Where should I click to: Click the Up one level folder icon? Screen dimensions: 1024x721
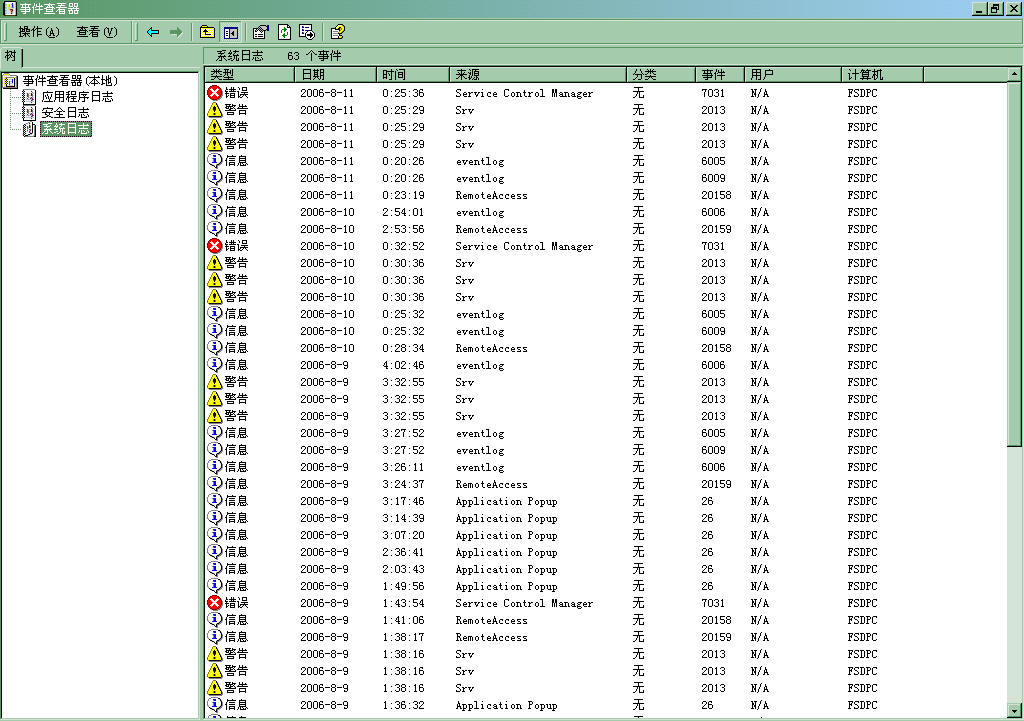pos(207,32)
